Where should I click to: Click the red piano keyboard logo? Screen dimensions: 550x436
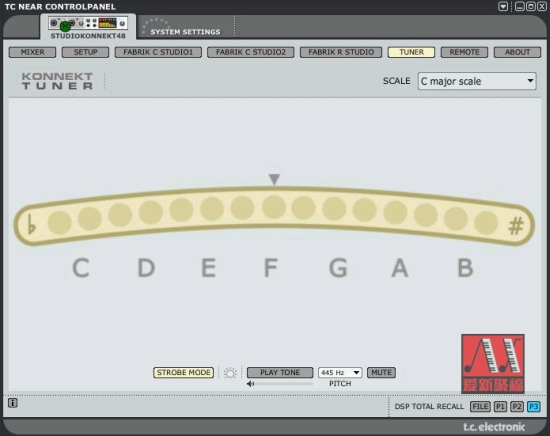[493, 364]
